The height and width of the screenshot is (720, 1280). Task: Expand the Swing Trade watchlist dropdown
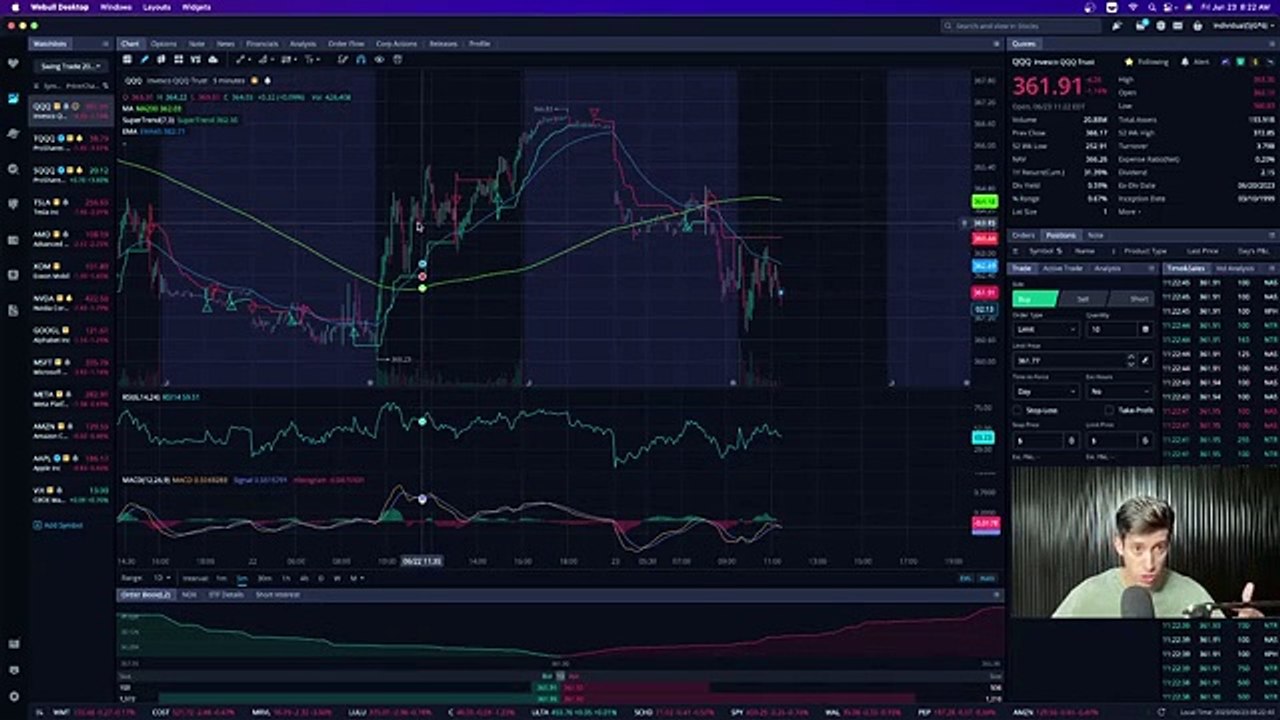pos(69,66)
